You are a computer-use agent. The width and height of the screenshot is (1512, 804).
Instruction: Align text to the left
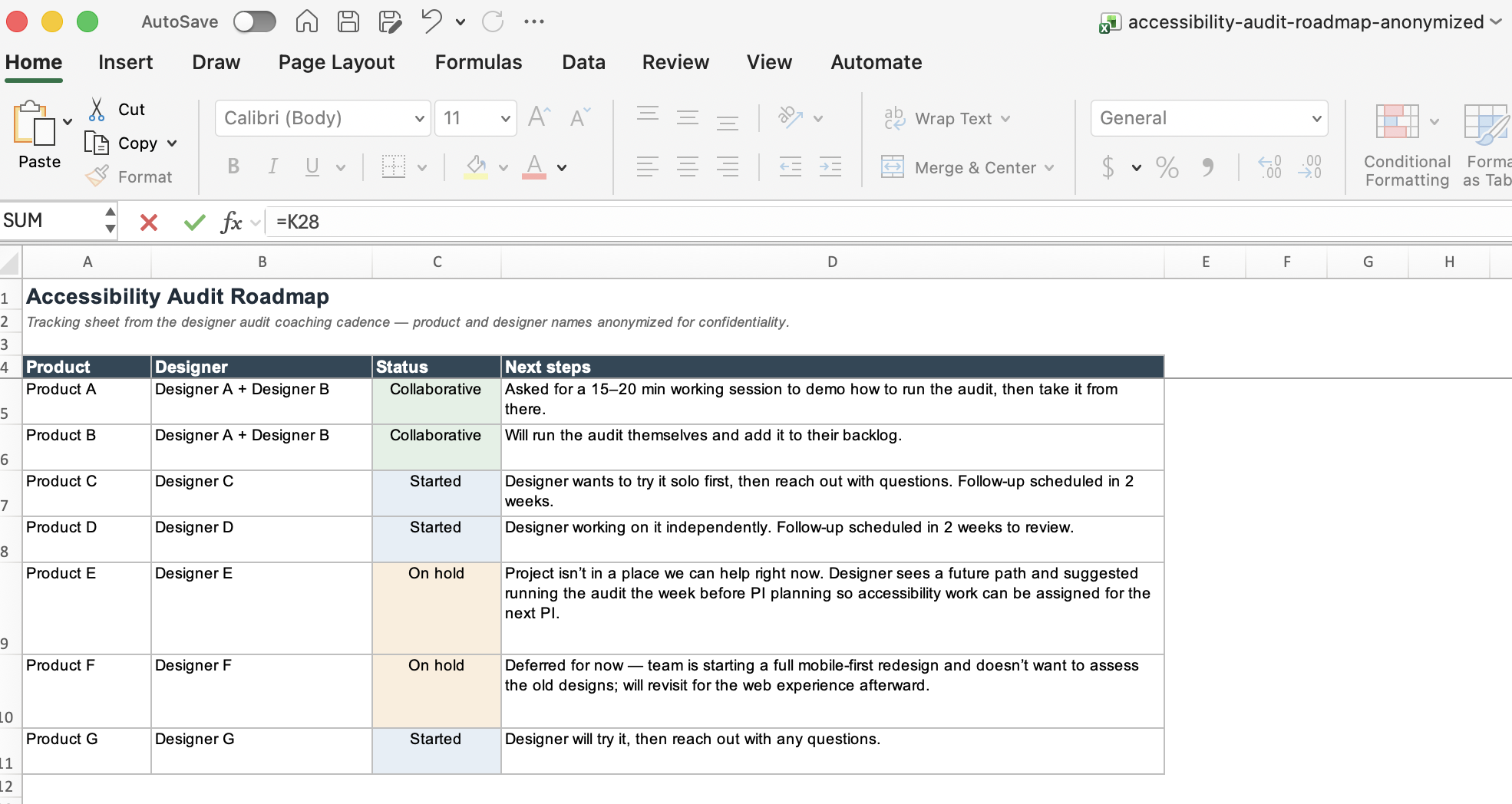pyautogui.click(x=648, y=166)
